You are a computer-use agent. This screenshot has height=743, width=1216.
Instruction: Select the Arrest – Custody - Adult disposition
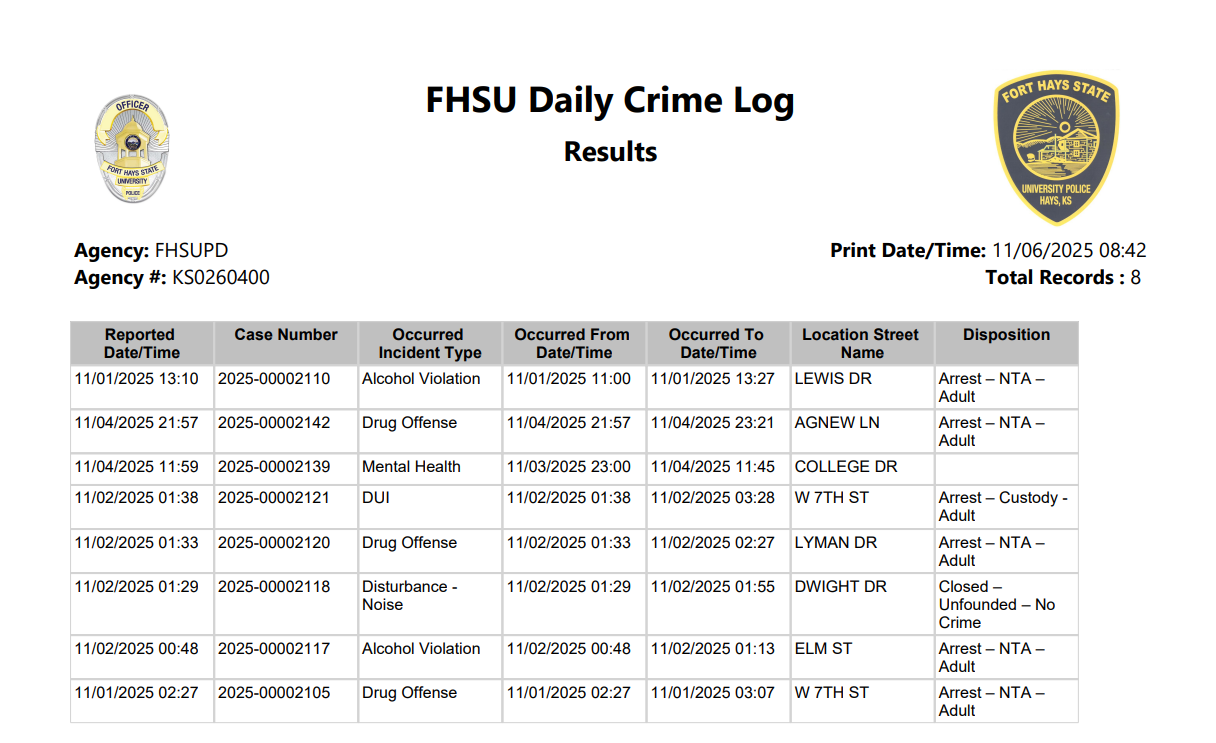tap(1002, 506)
